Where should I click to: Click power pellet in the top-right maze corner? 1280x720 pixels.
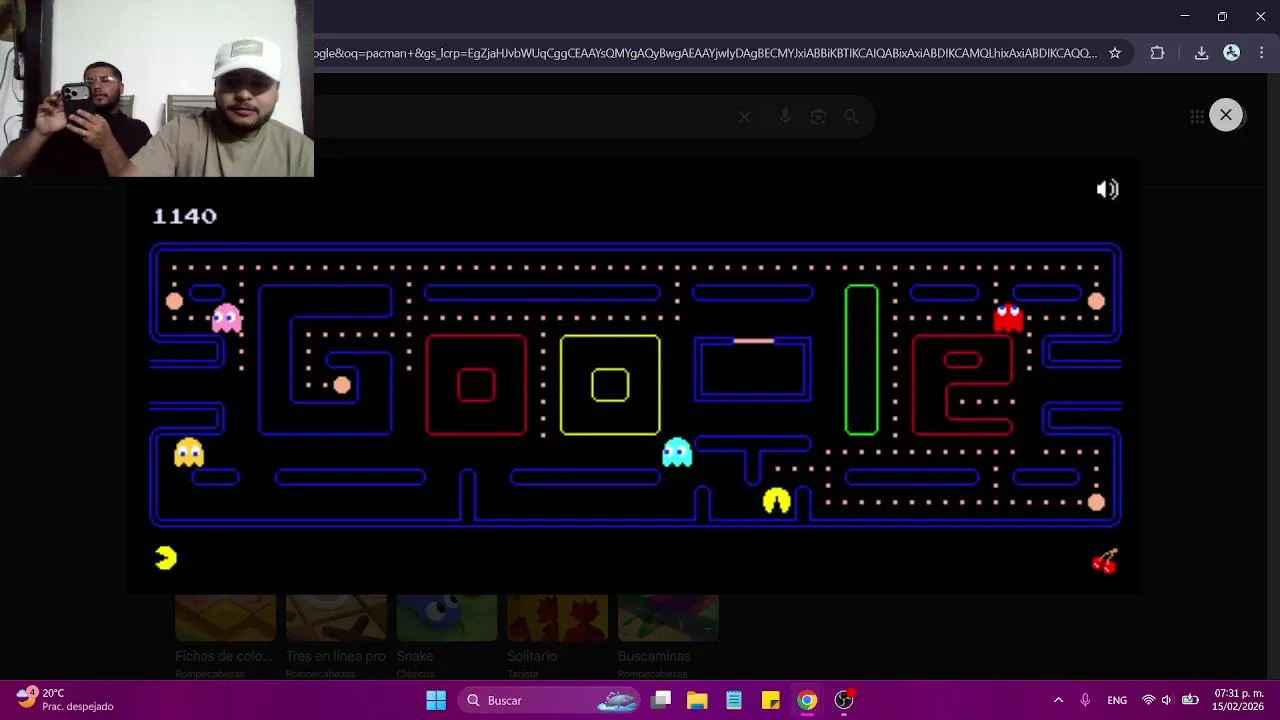pyautogui.click(x=1096, y=301)
